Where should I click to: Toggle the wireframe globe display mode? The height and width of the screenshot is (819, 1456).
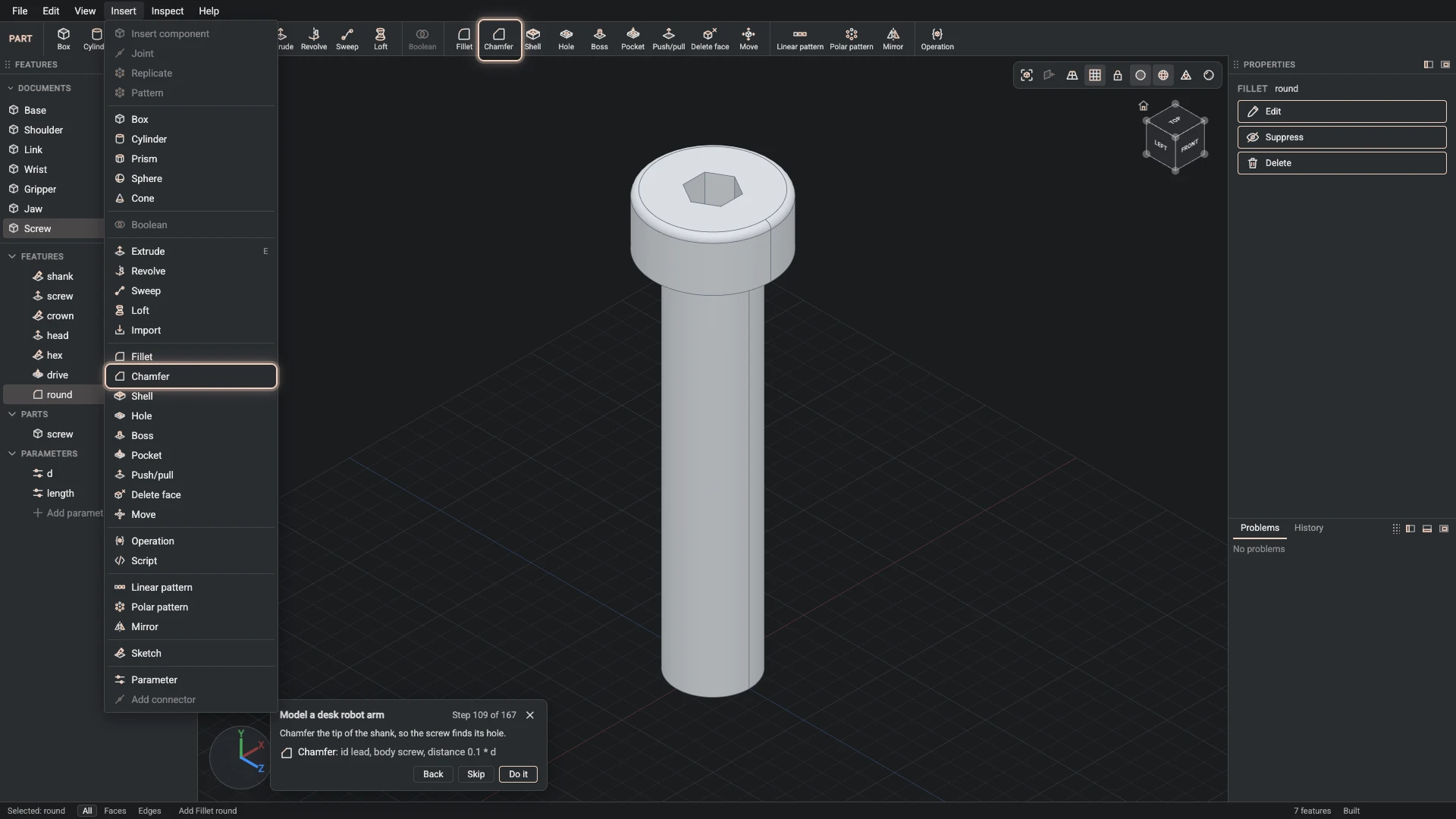coord(1163,75)
